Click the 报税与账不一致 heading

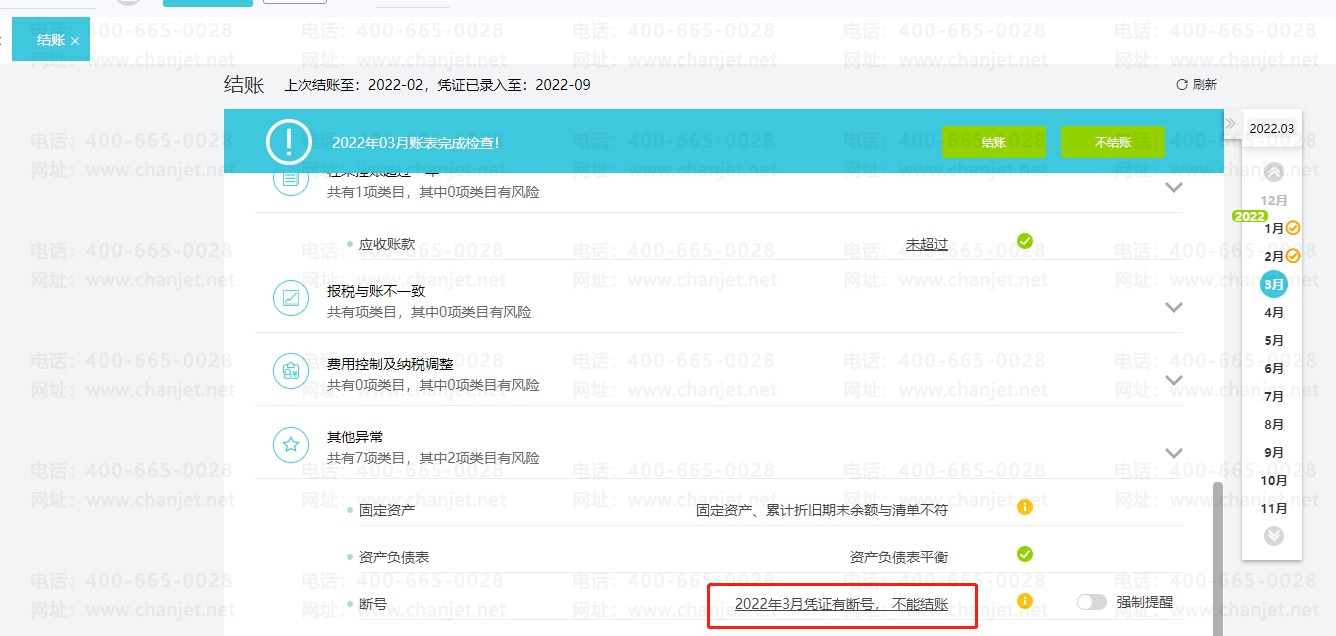pos(376,291)
